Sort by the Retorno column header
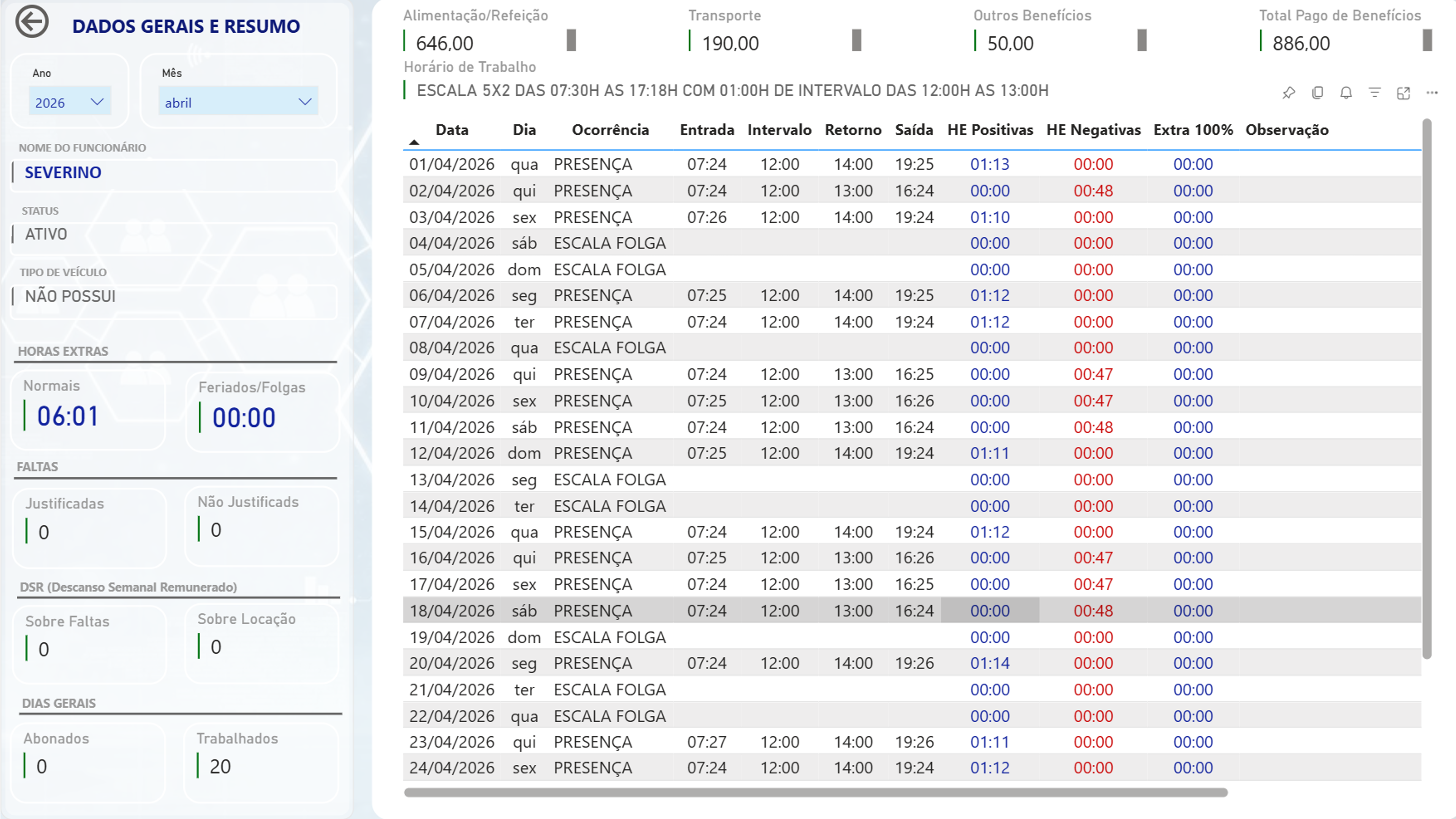The image size is (1456, 819). pos(853,130)
